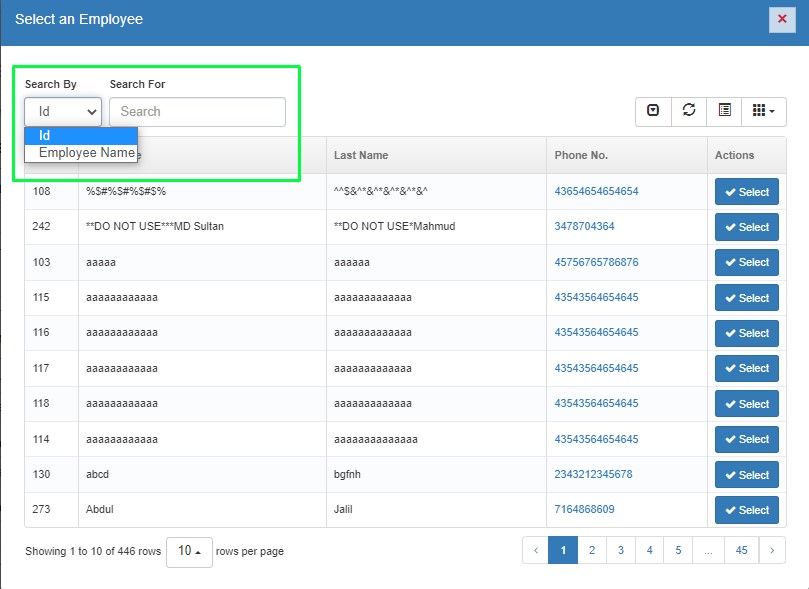Go to page 2 of results

click(x=592, y=550)
